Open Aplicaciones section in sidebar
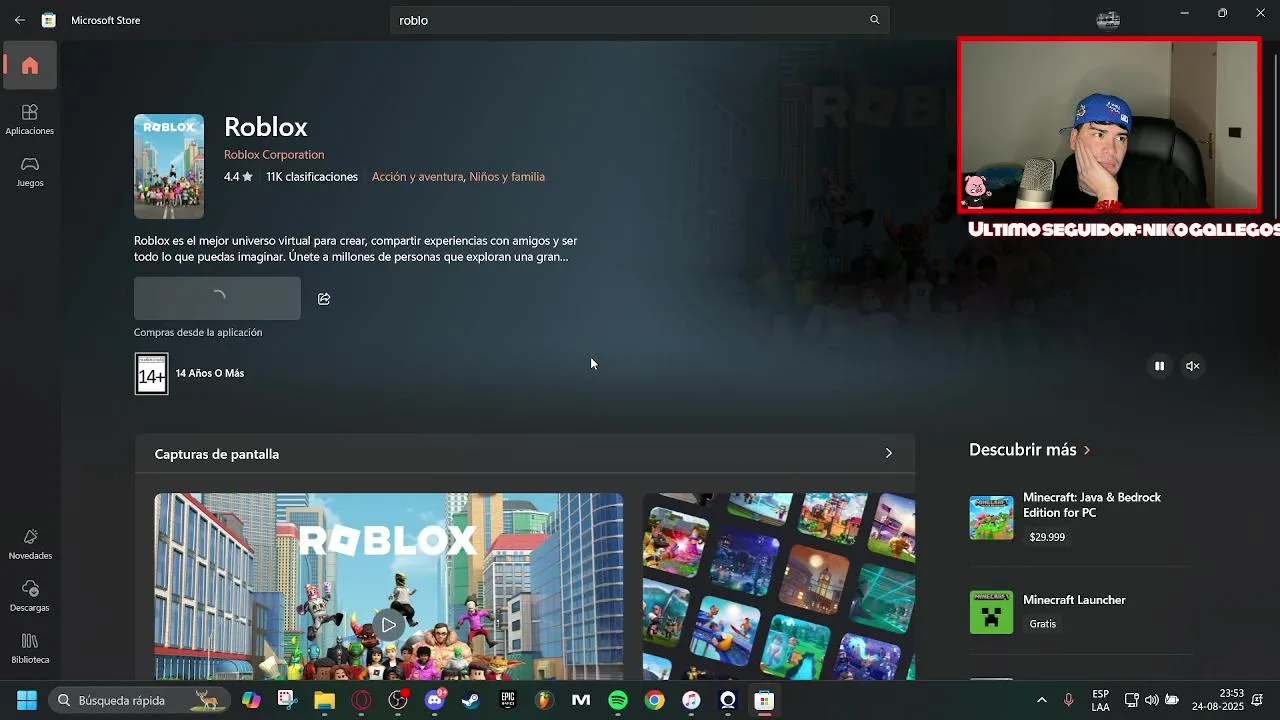The height and width of the screenshot is (720, 1280). pos(30,119)
